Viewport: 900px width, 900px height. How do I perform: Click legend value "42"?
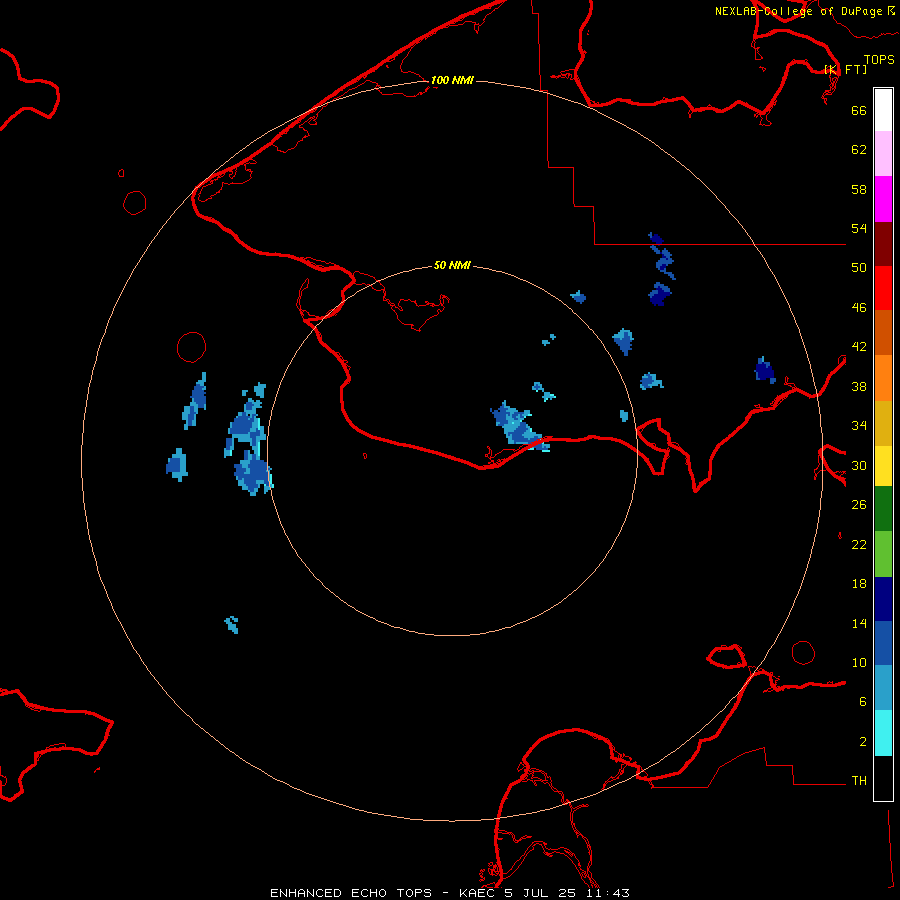pyautogui.click(x=859, y=347)
